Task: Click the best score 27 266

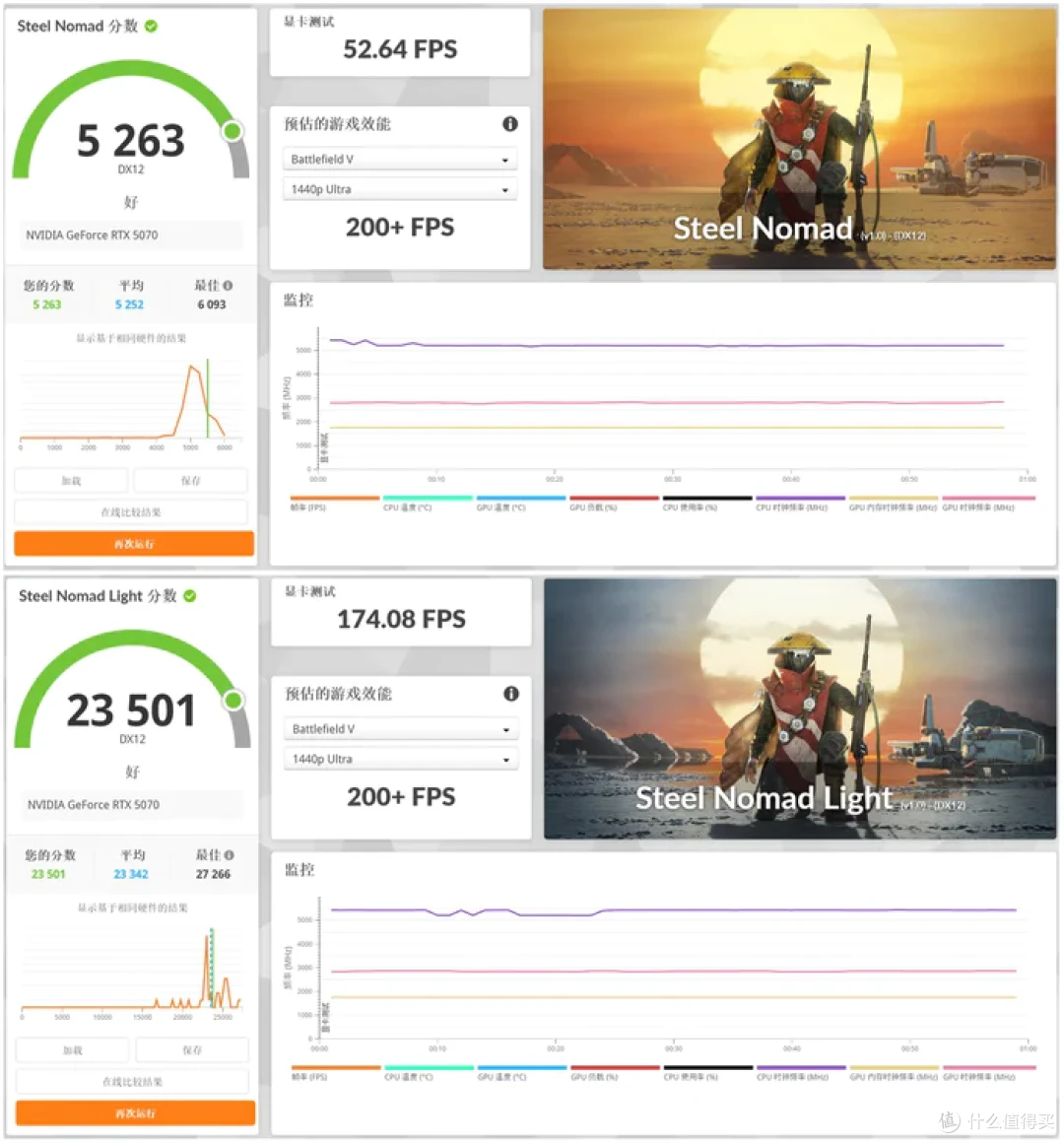Action: [x=213, y=874]
